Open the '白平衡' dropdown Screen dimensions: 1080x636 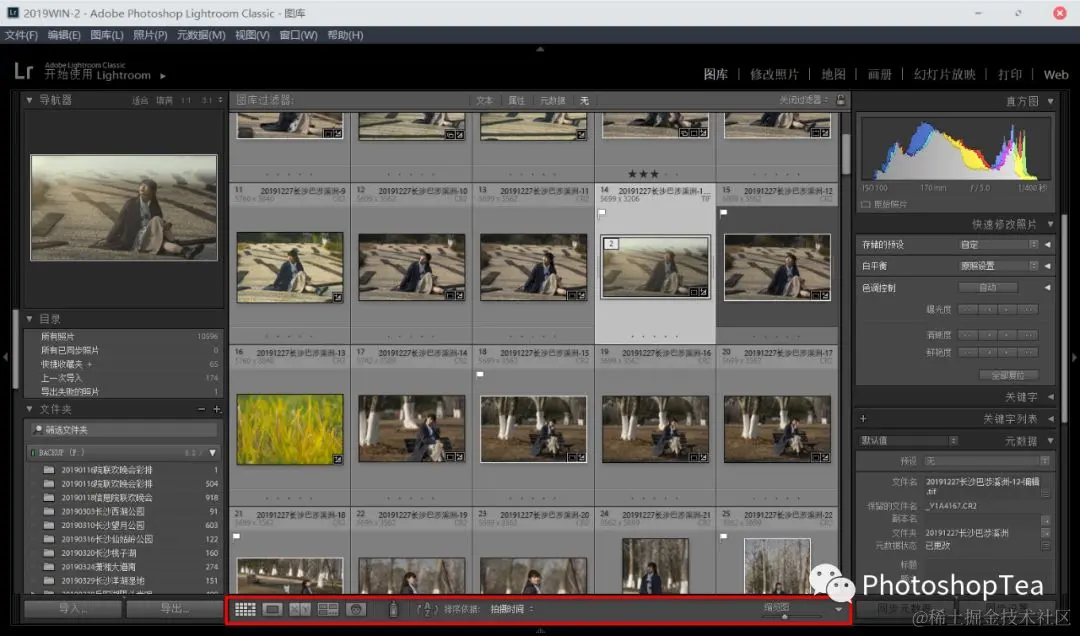[x=998, y=266]
